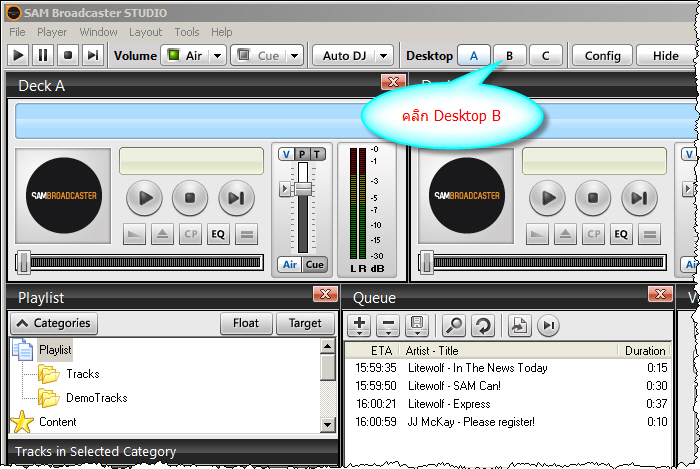Click Queue export file icon
Viewport: 700px width, 469px height.
pyautogui.click(x=520, y=325)
